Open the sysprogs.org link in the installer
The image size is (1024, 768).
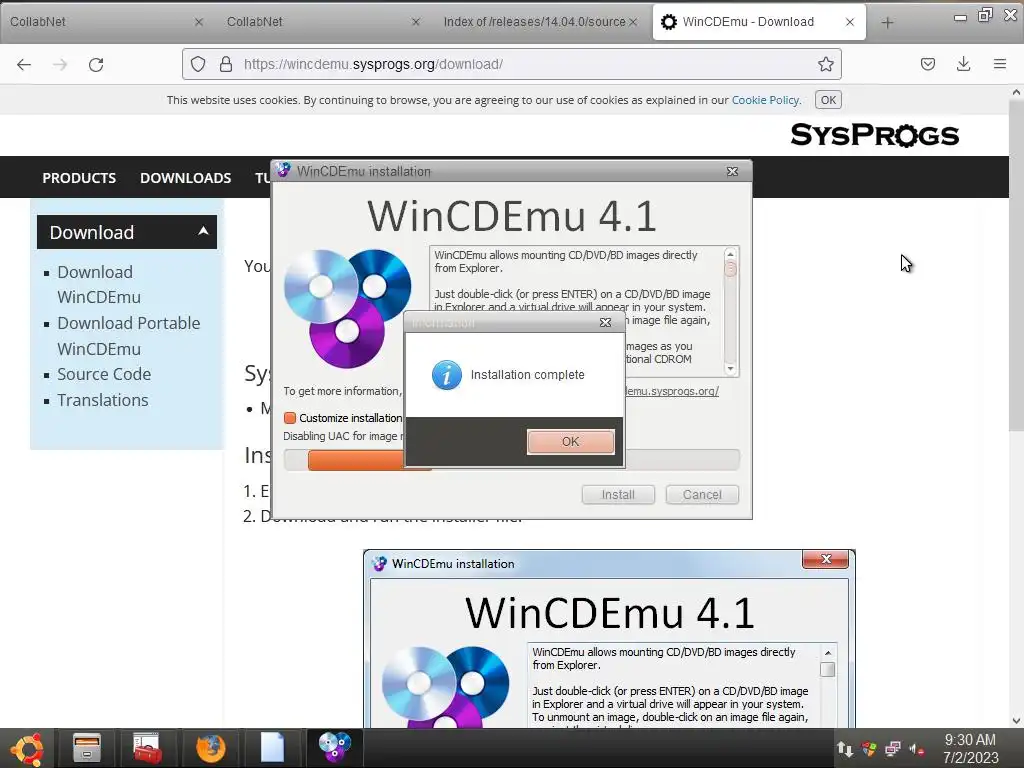[x=672, y=391]
